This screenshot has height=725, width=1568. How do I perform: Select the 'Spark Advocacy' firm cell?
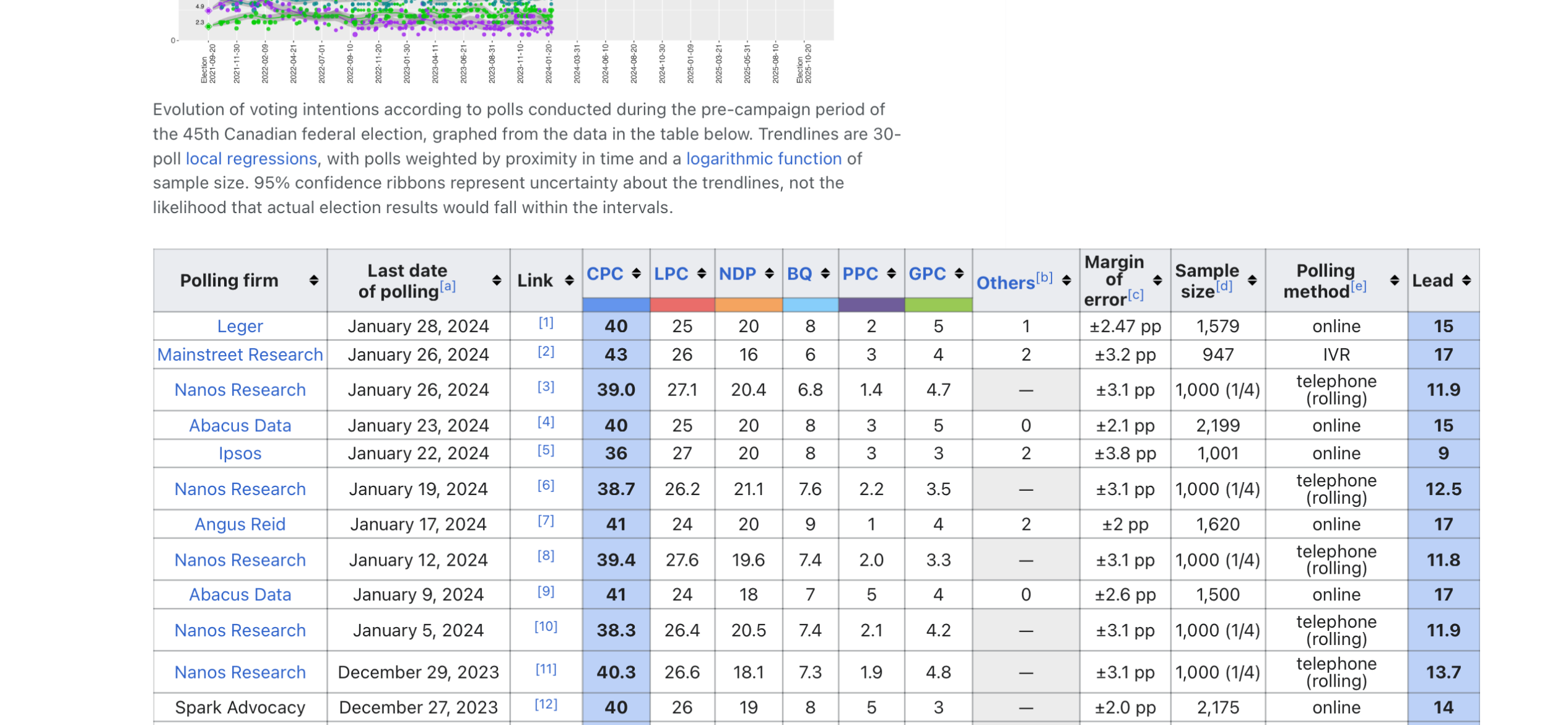pos(240,708)
